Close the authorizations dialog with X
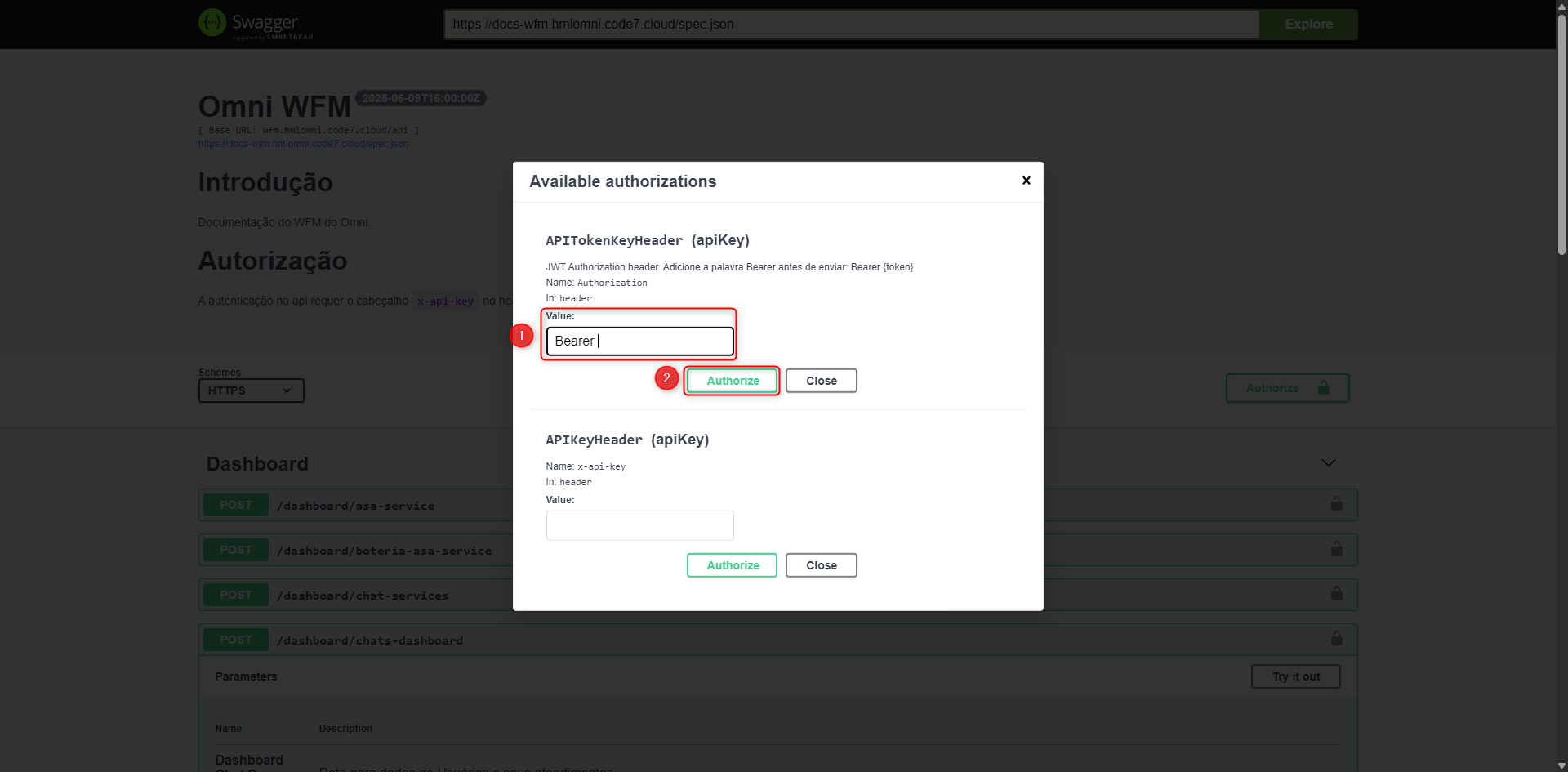The image size is (1568, 772). click(1026, 181)
